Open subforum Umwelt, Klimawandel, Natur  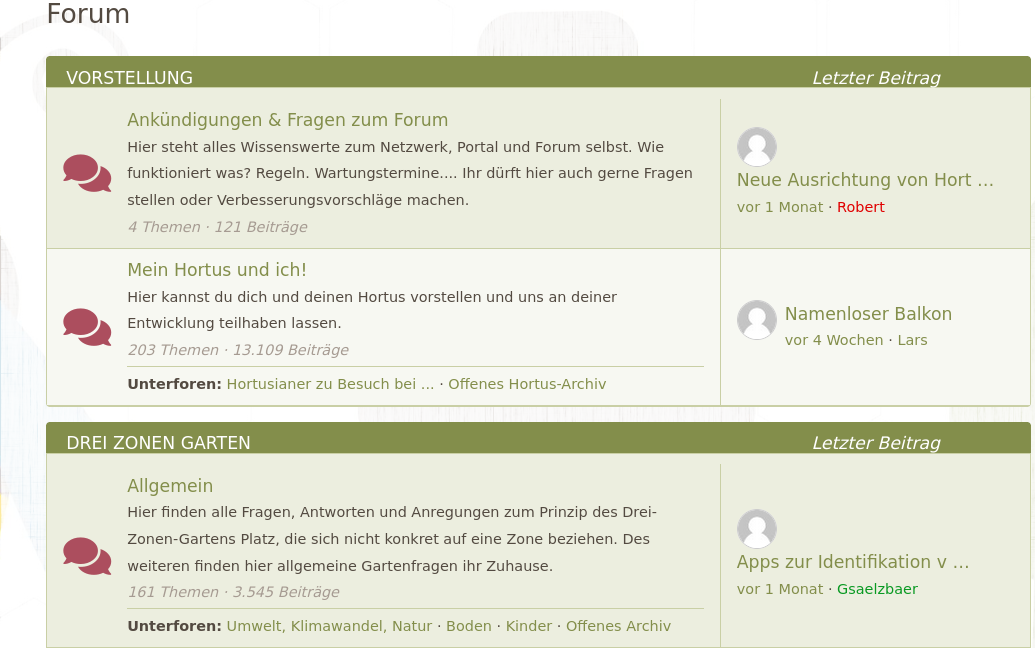329,626
